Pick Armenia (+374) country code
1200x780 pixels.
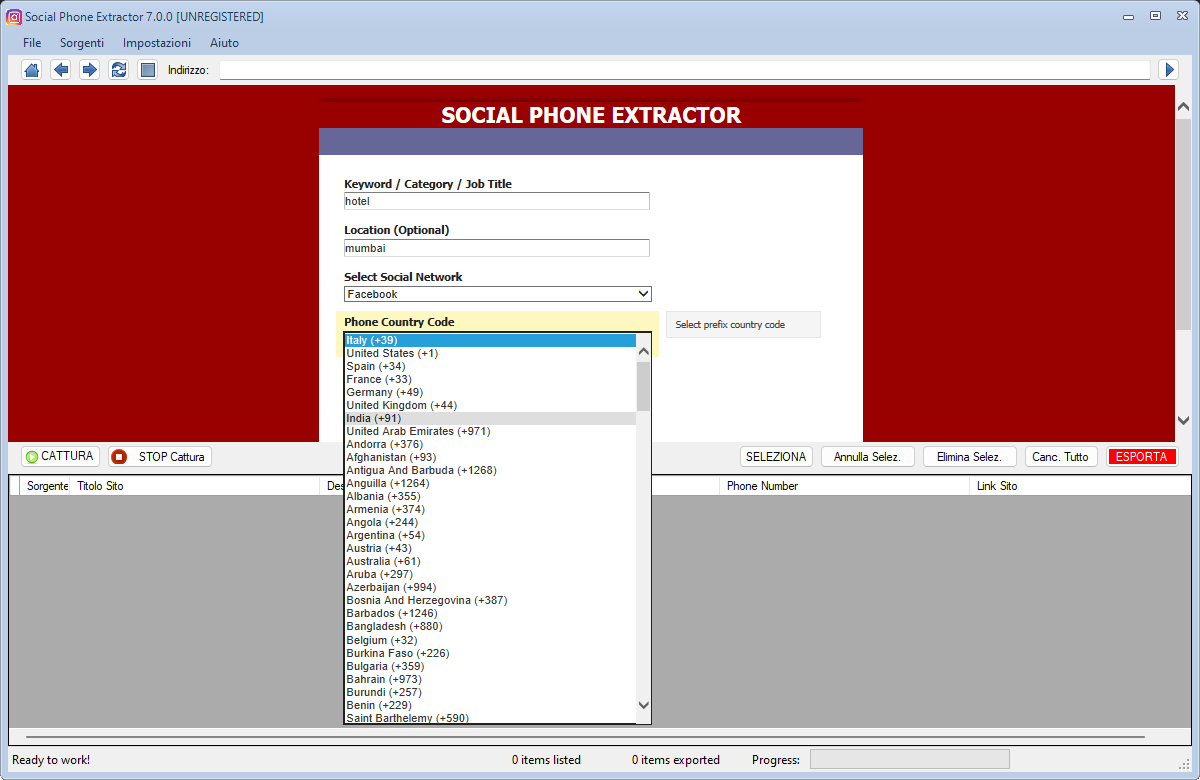pyautogui.click(x=490, y=509)
